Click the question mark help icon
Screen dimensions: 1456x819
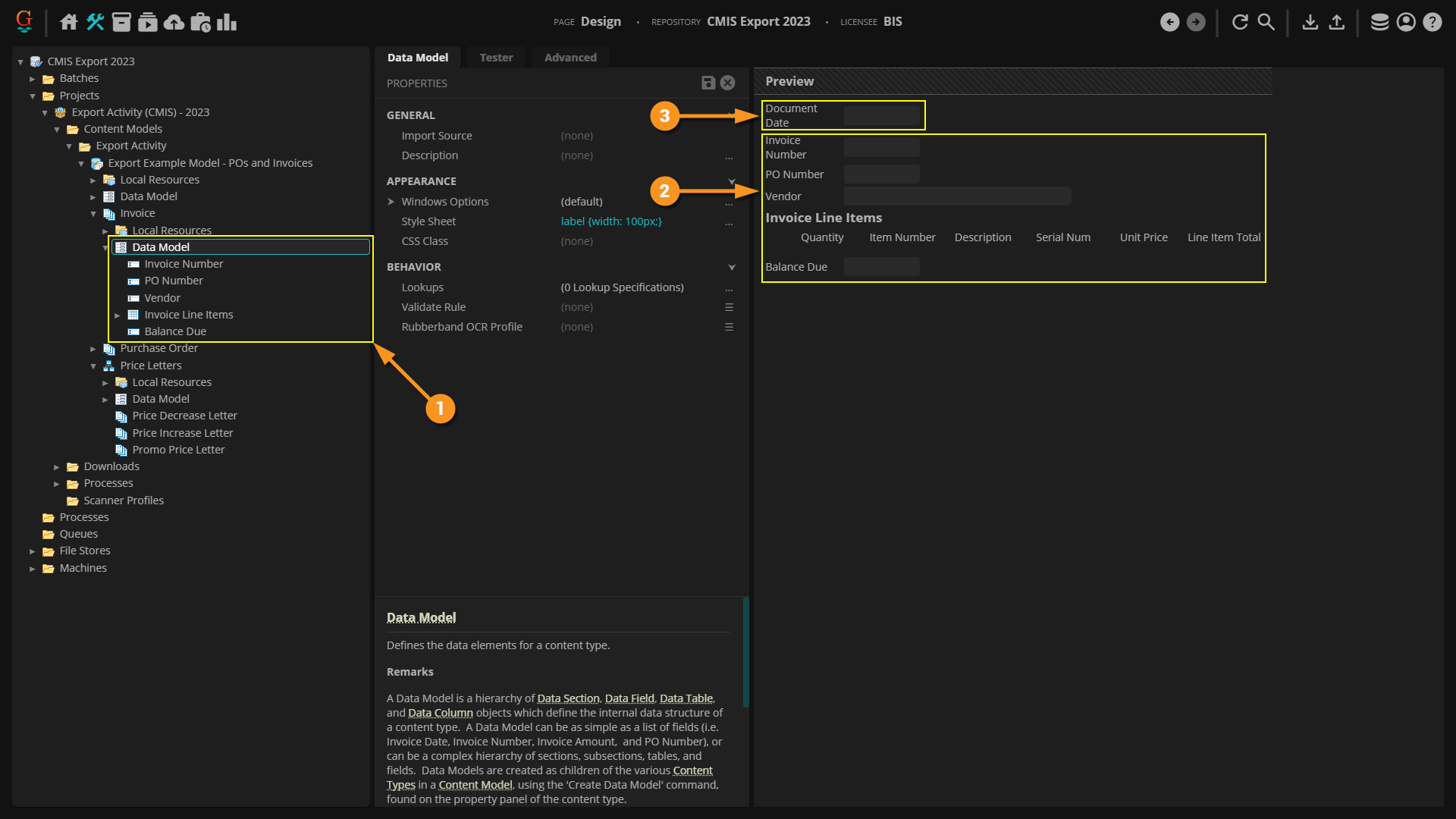1432,22
